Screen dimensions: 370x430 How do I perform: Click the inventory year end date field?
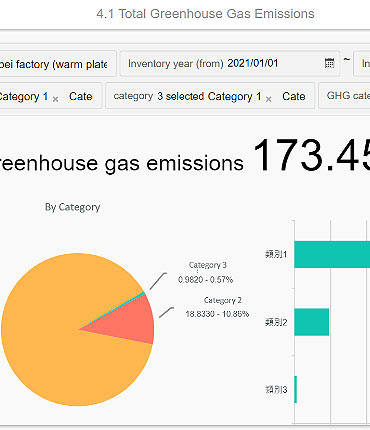(x=362, y=64)
